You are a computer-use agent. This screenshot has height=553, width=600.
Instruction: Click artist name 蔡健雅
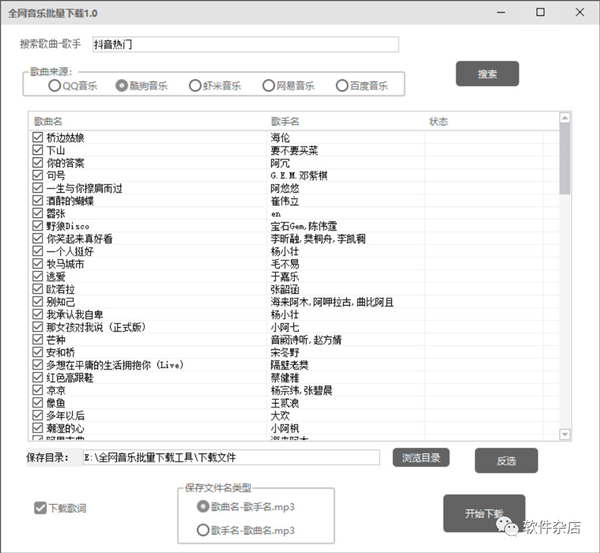[x=285, y=377]
